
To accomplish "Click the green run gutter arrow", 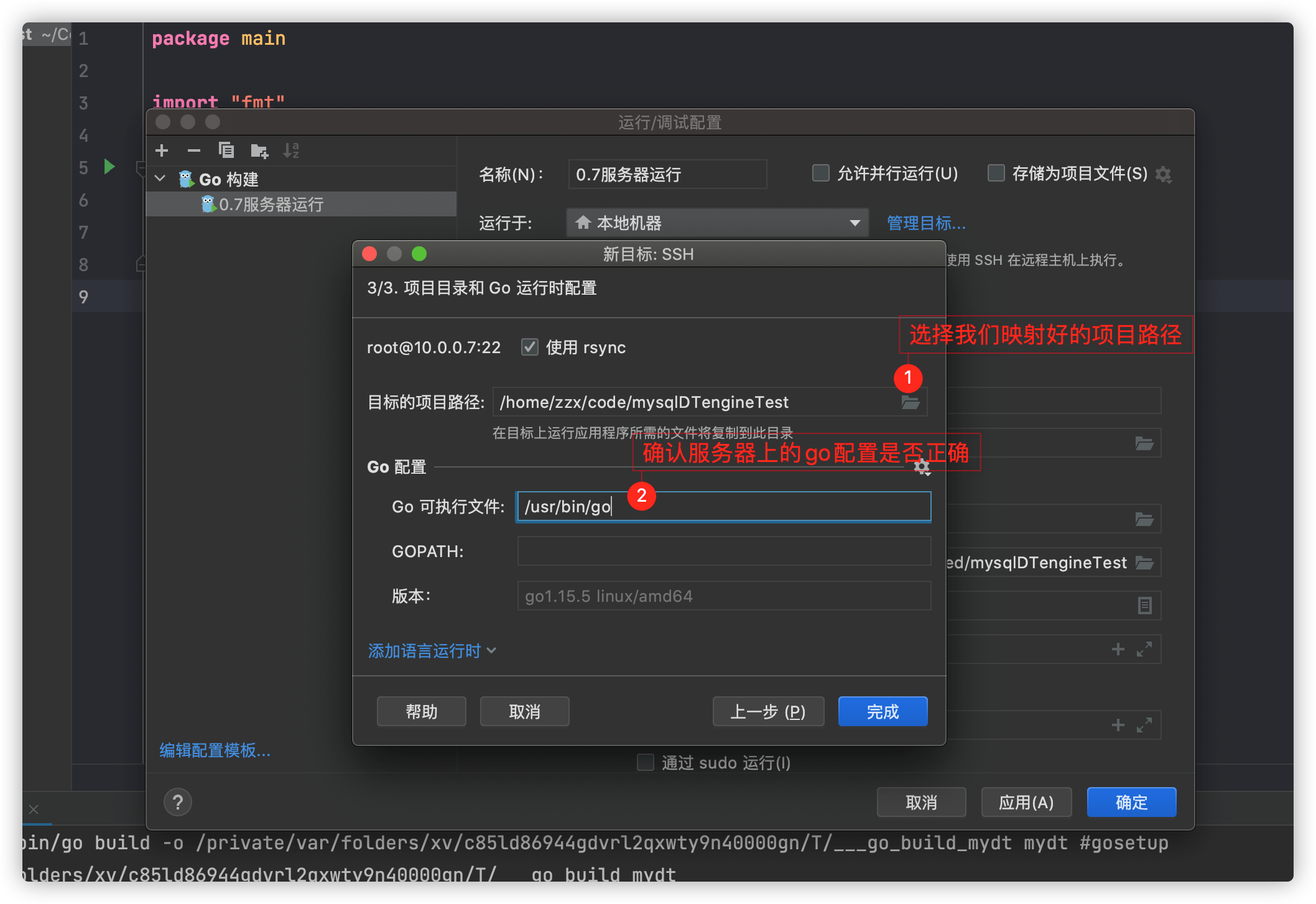I will click(109, 167).
